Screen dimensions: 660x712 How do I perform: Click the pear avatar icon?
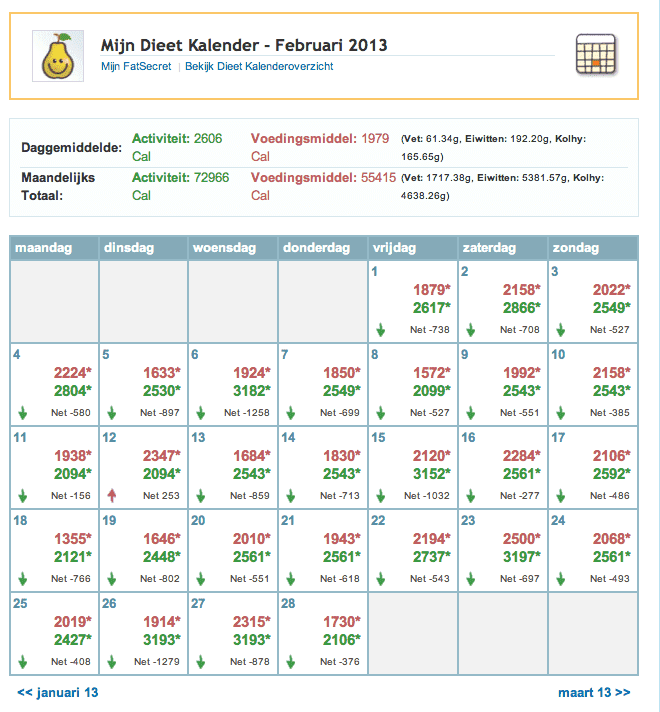tap(58, 56)
